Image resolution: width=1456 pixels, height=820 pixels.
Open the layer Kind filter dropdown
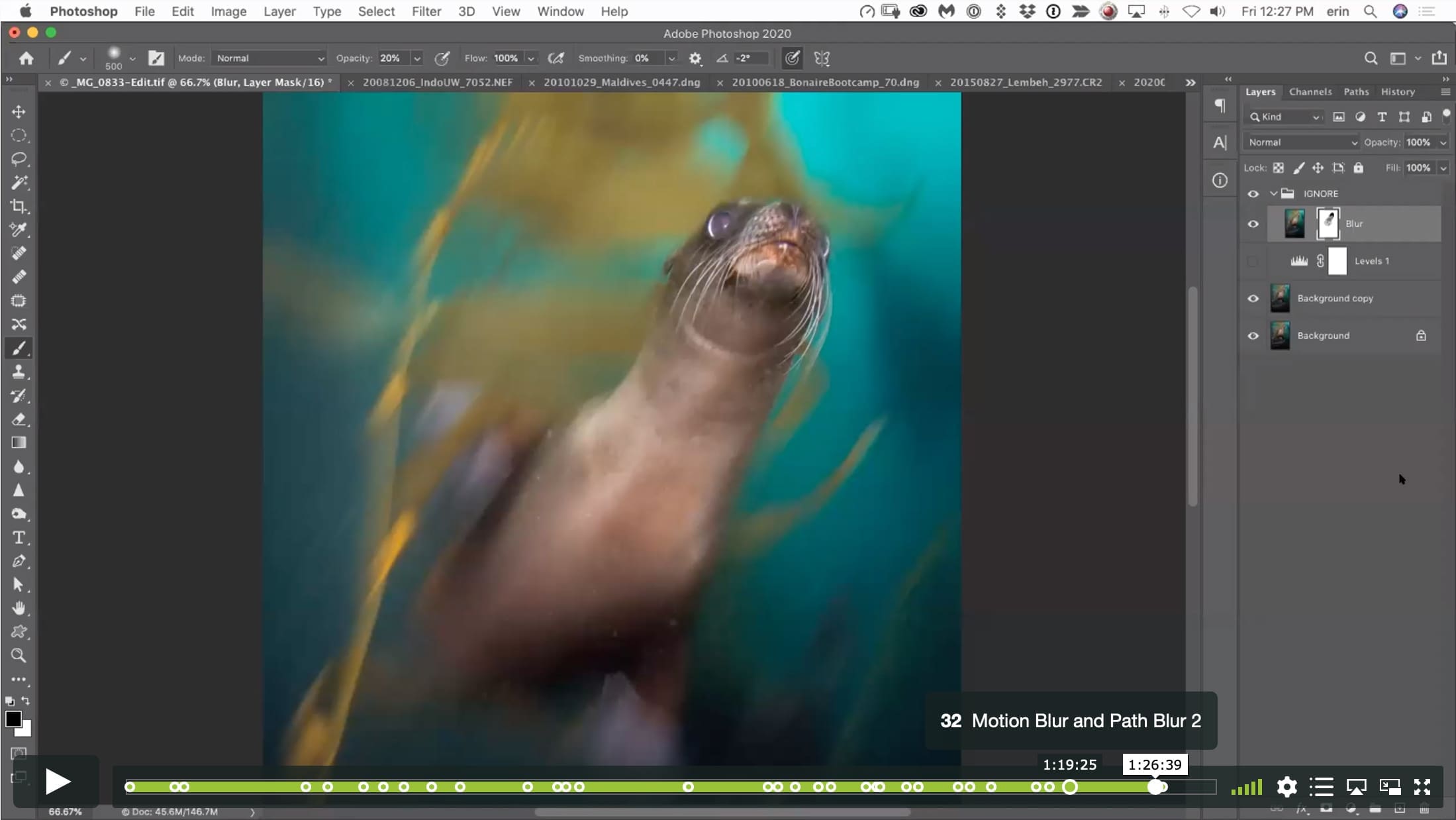coord(1285,117)
